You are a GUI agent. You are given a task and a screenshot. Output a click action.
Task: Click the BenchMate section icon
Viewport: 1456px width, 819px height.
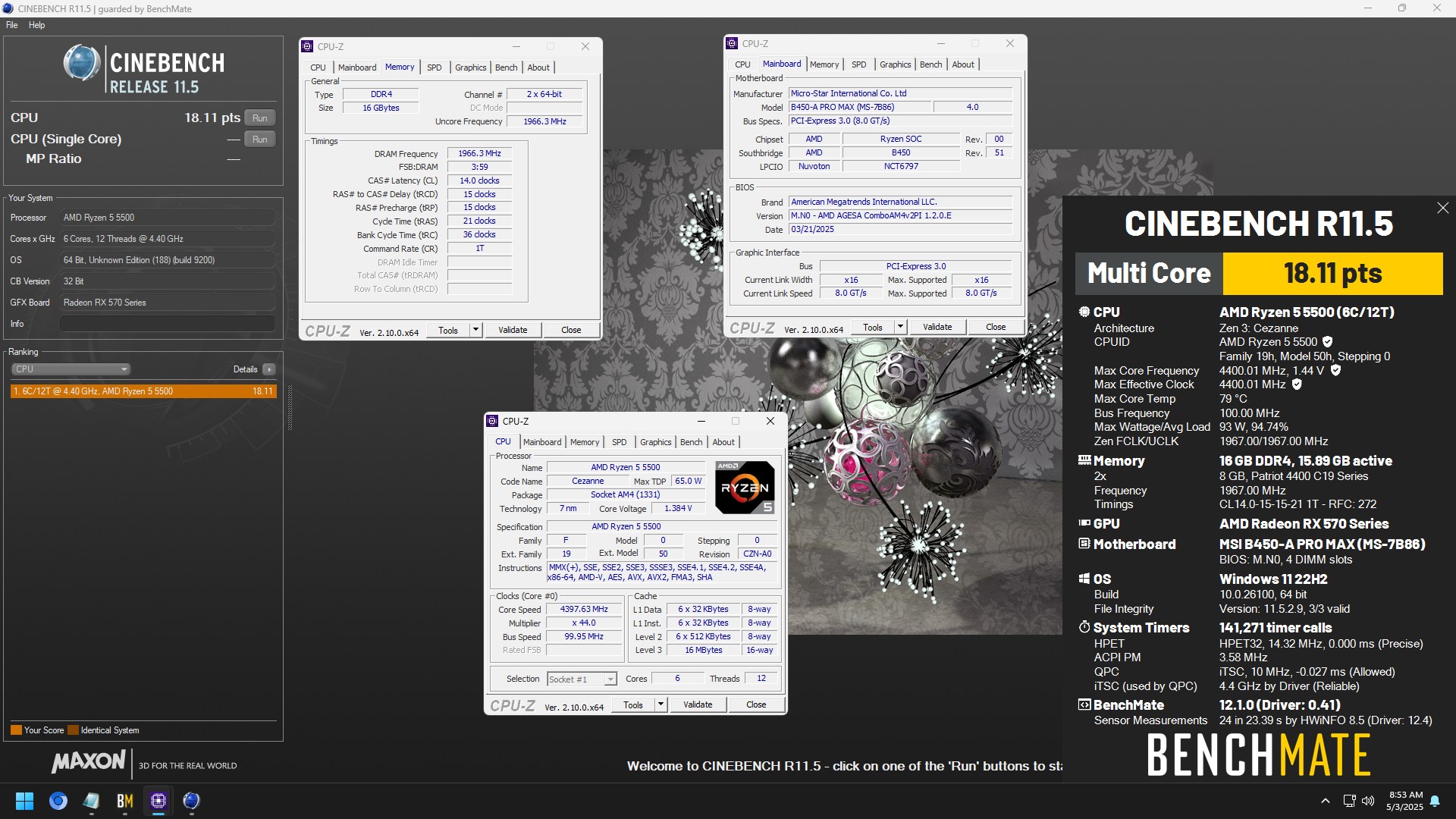point(1084,704)
